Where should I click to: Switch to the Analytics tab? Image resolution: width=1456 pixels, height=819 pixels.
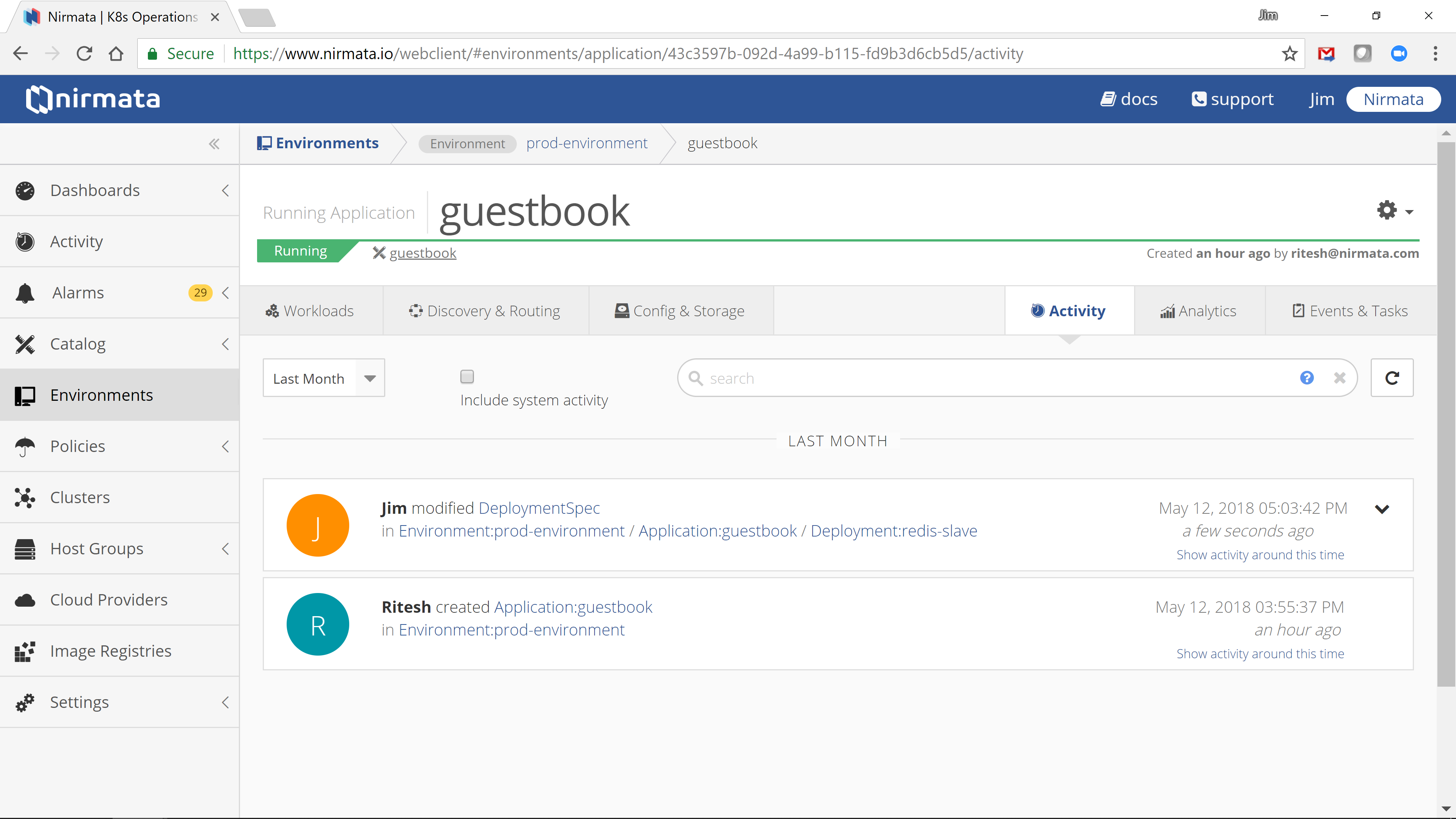[1198, 311]
